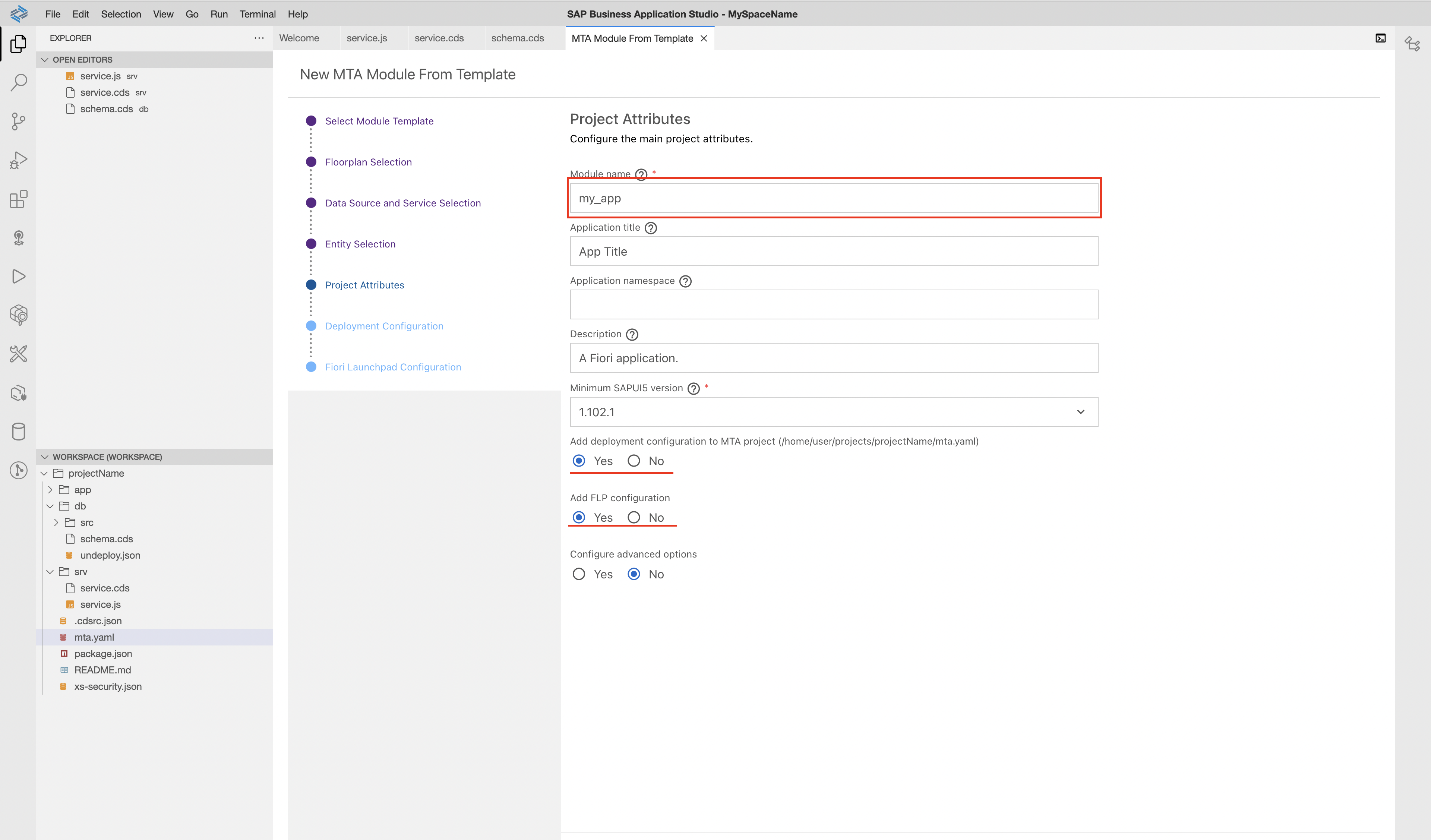This screenshot has width=1431, height=840.
Task: Open mta.yaml in the workspace tree
Action: [154, 637]
